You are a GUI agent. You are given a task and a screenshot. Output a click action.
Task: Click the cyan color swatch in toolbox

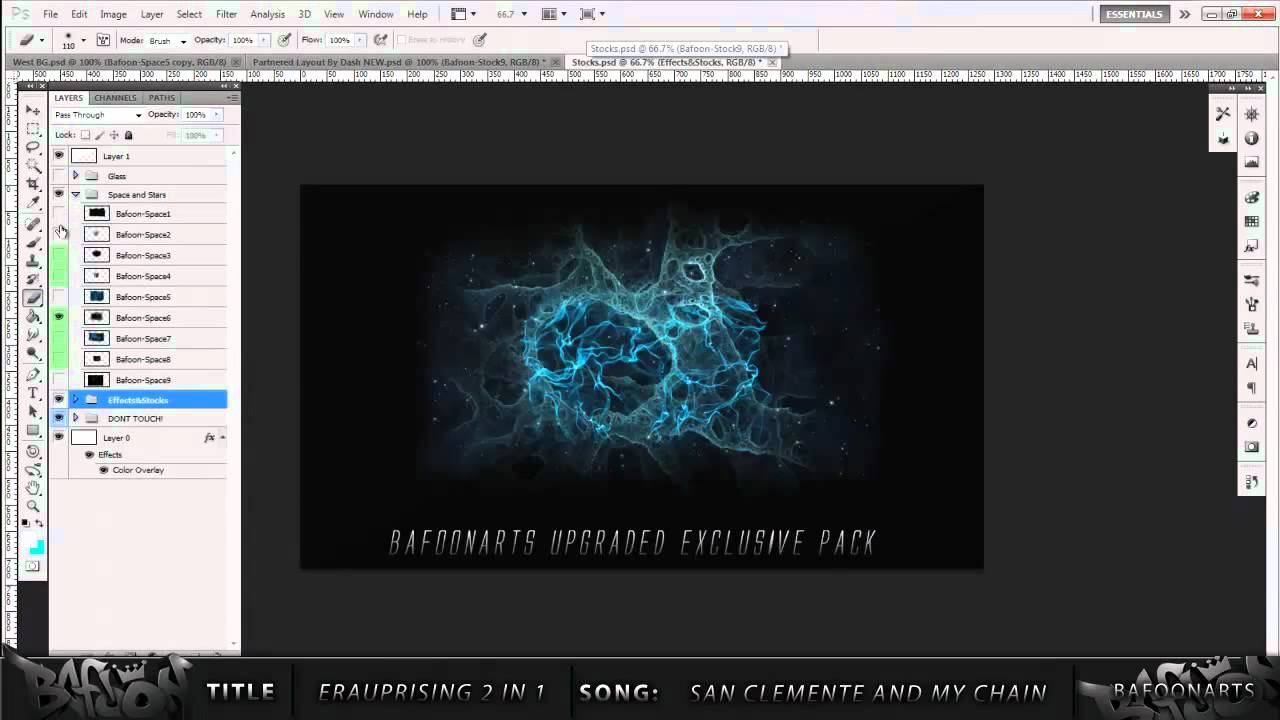37,547
